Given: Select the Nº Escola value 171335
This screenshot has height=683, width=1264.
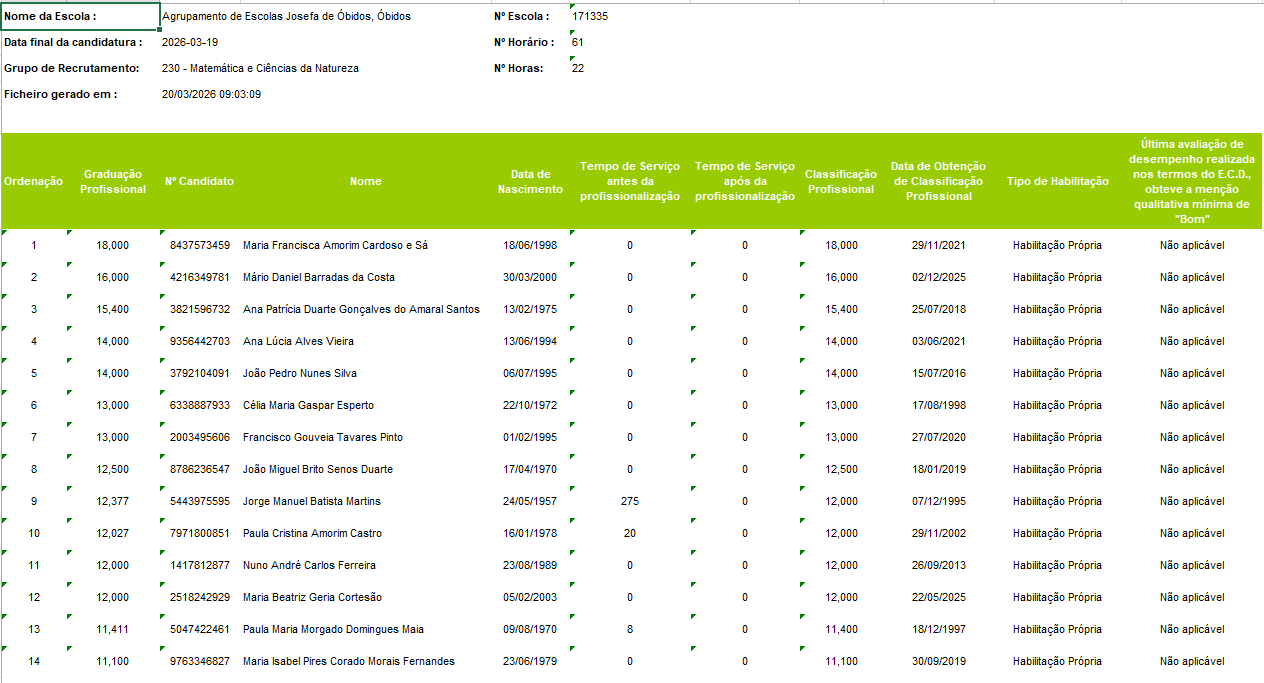Looking at the screenshot, I should pyautogui.click(x=590, y=17).
